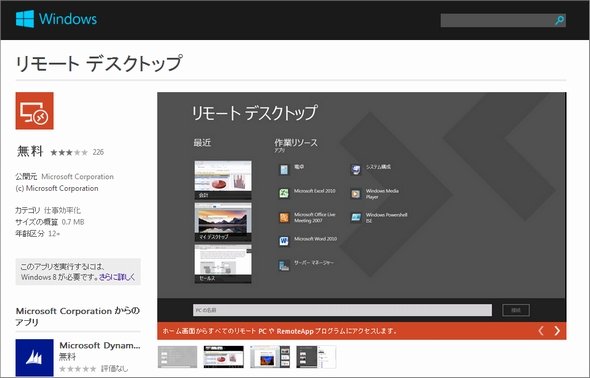Open Microsoft Corporation publisher link
The width and height of the screenshot is (590, 378).
pyautogui.click(x=78, y=176)
